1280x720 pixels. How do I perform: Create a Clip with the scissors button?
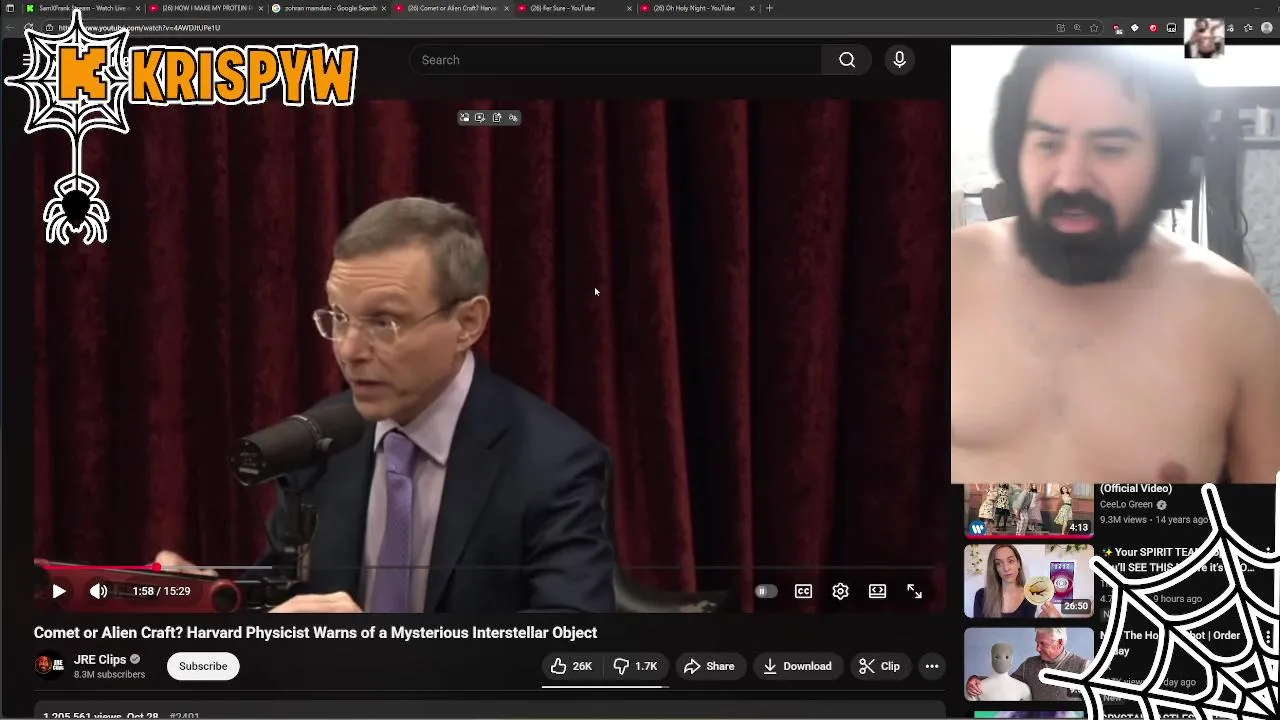click(x=879, y=666)
